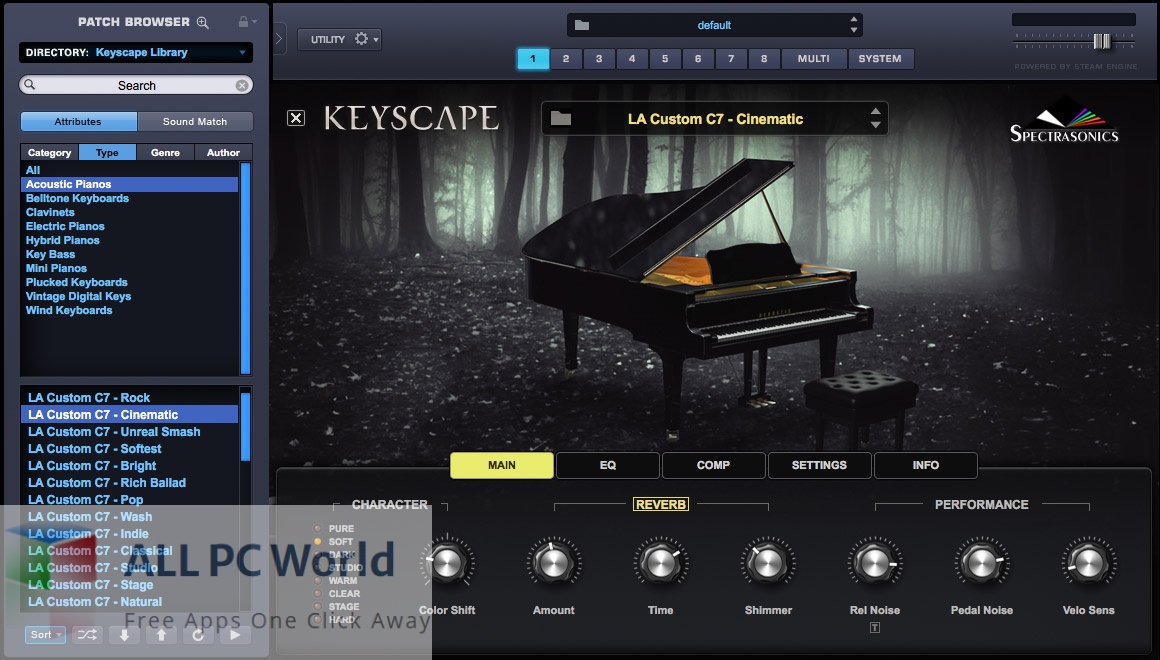Click the Rel Noise knob
Screen dimensions: 1160x660
874,563
